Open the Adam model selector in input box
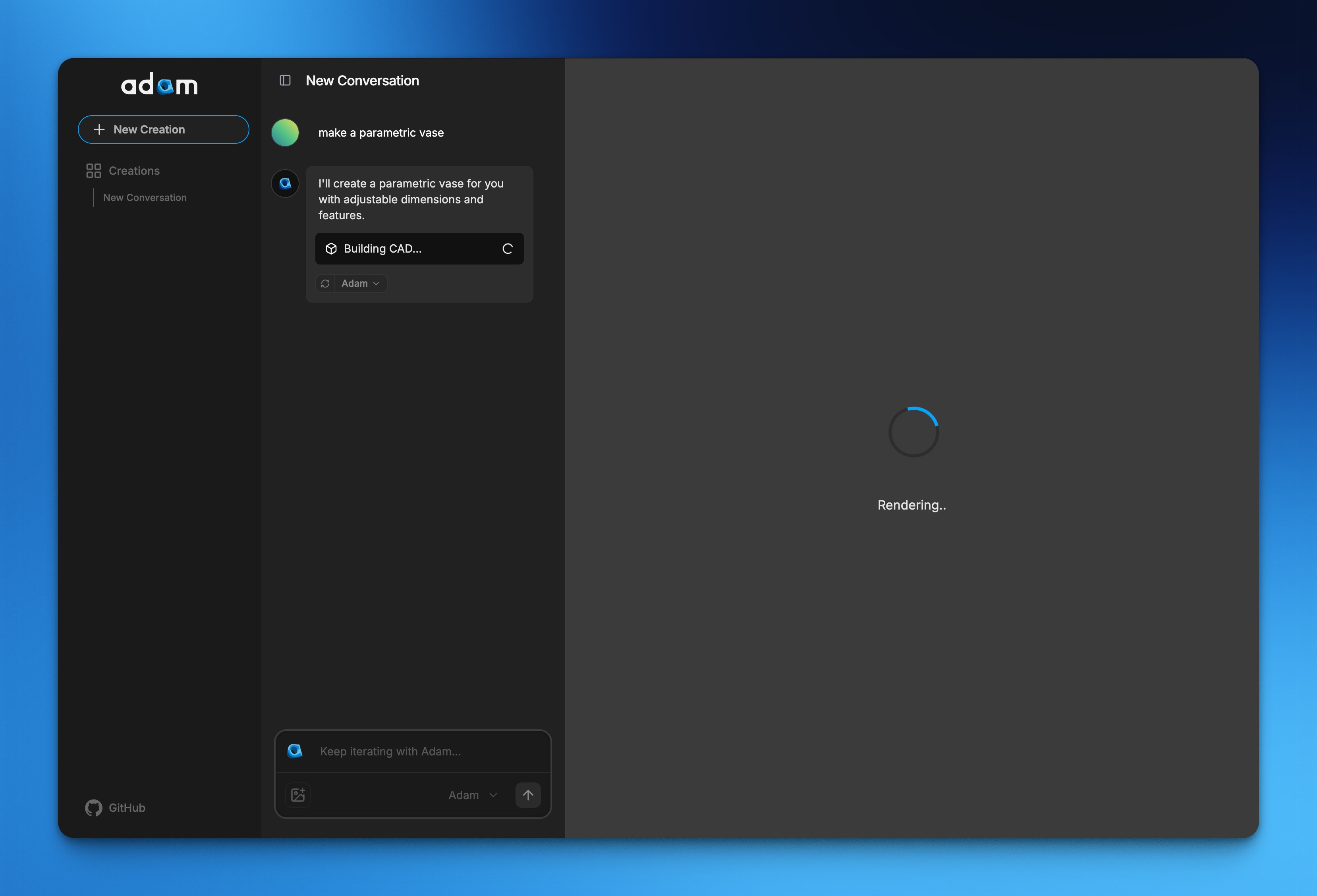The height and width of the screenshot is (896, 1317). pos(472,795)
